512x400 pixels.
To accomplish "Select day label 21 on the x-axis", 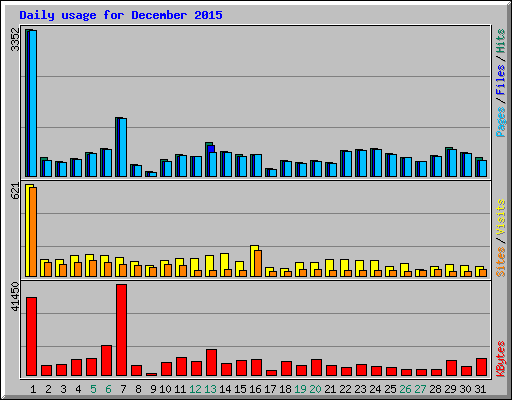I will click(330, 389).
